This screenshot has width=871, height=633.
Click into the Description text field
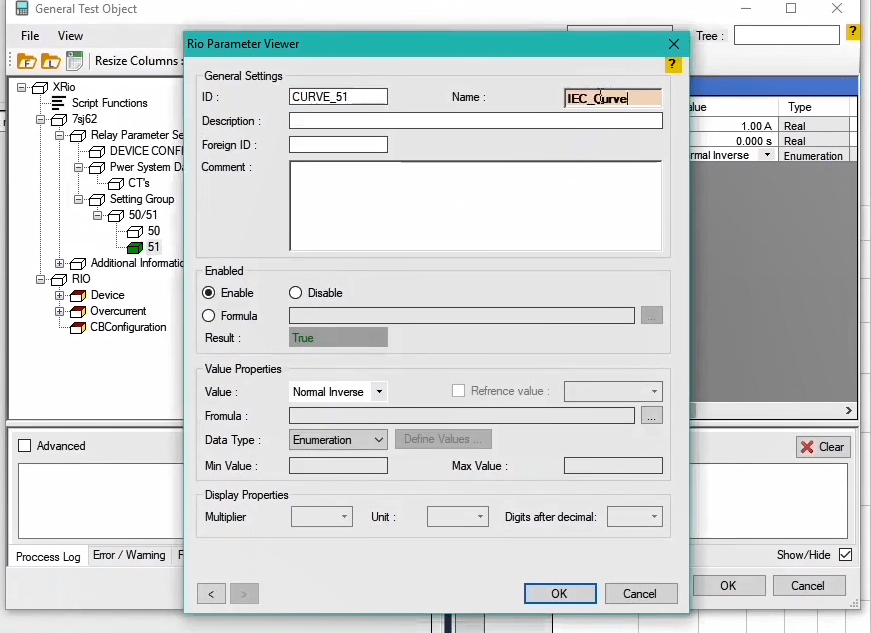(x=475, y=121)
